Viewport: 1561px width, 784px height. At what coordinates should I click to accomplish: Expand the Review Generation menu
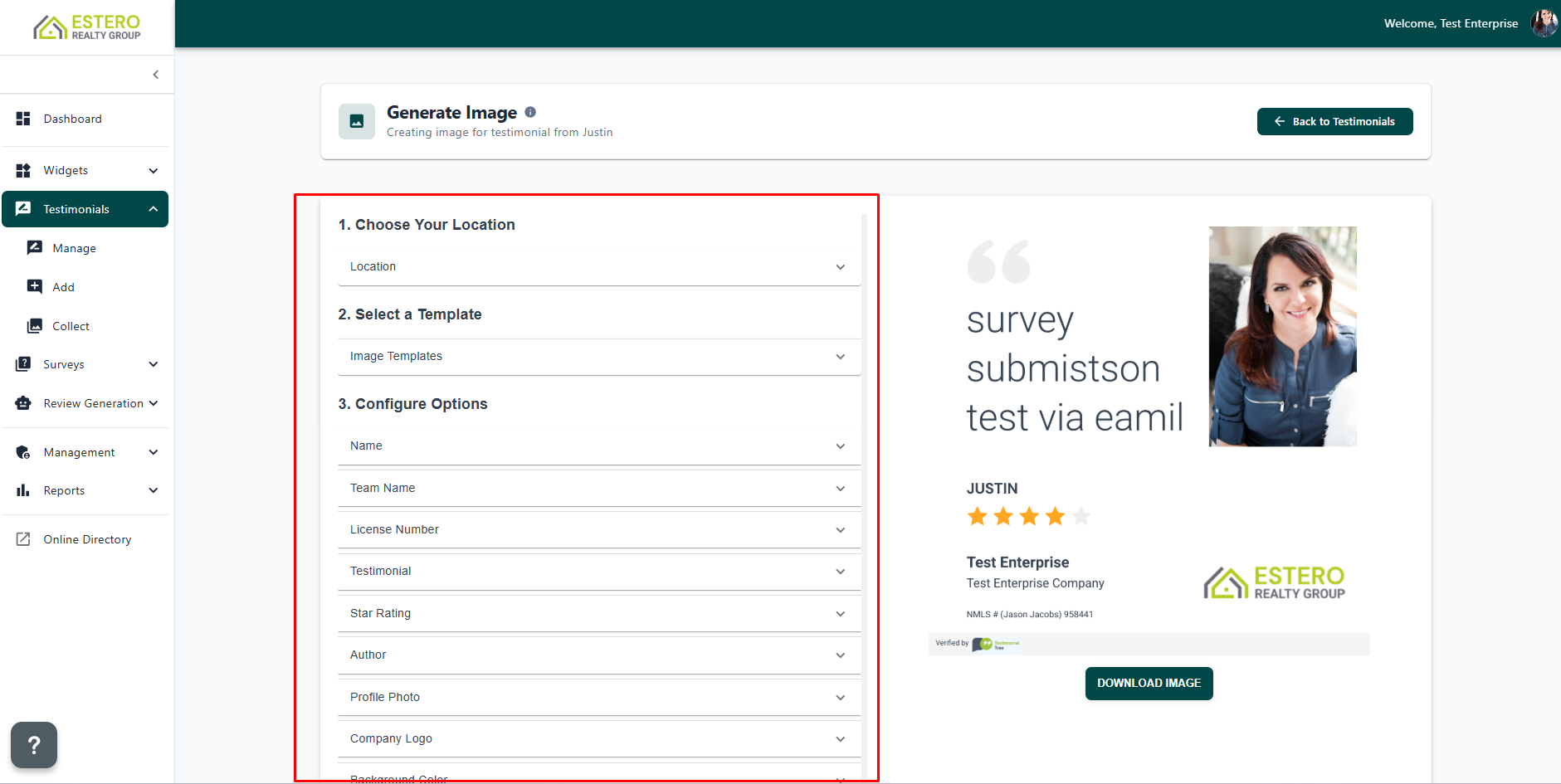click(85, 403)
